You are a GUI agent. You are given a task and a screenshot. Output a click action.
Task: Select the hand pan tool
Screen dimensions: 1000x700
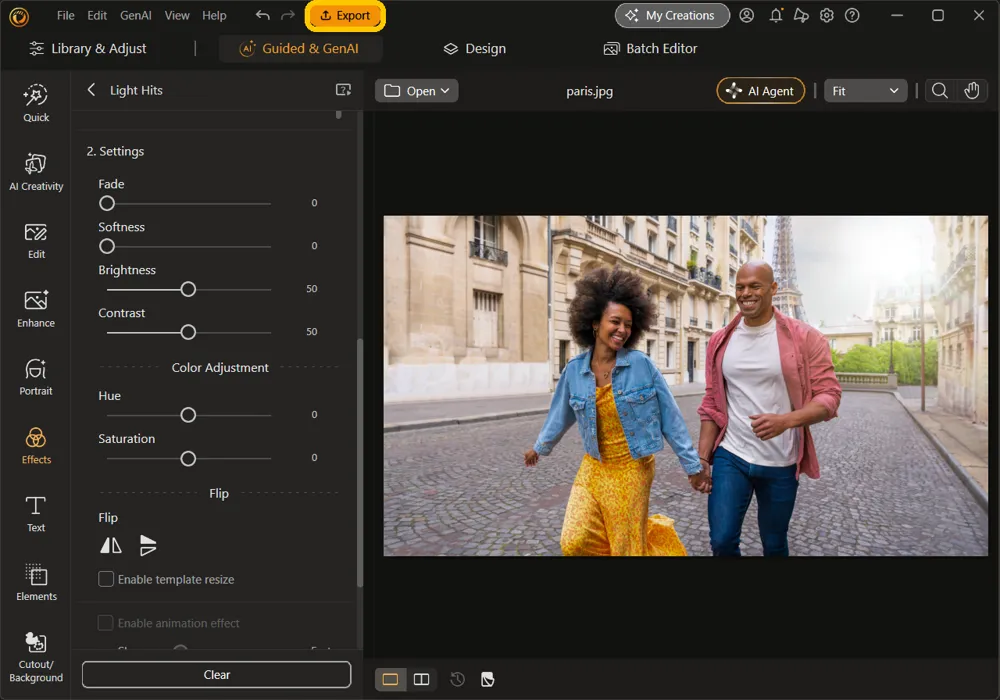click(x=971, y=91)
